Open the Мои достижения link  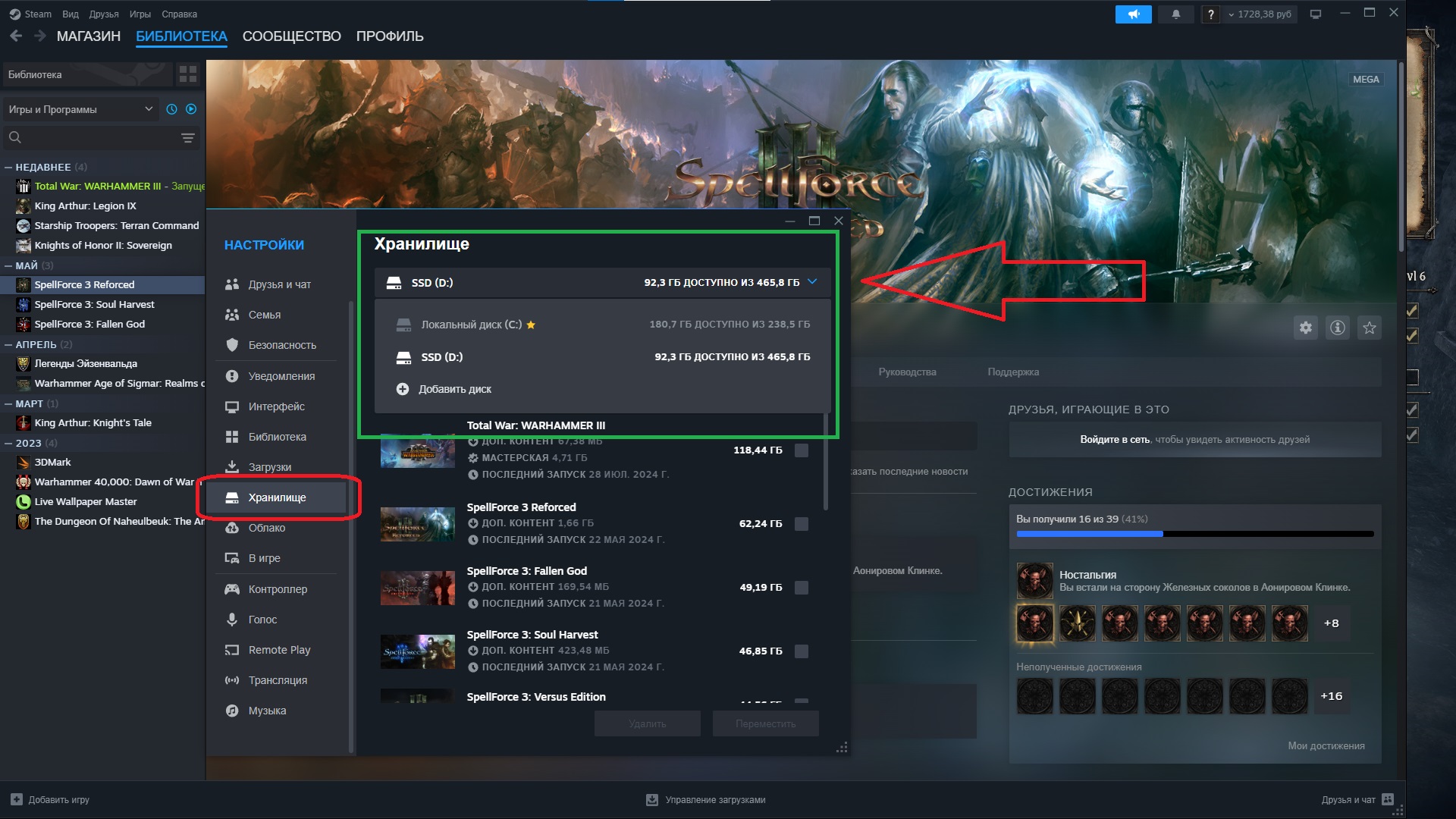(1326, 746)
